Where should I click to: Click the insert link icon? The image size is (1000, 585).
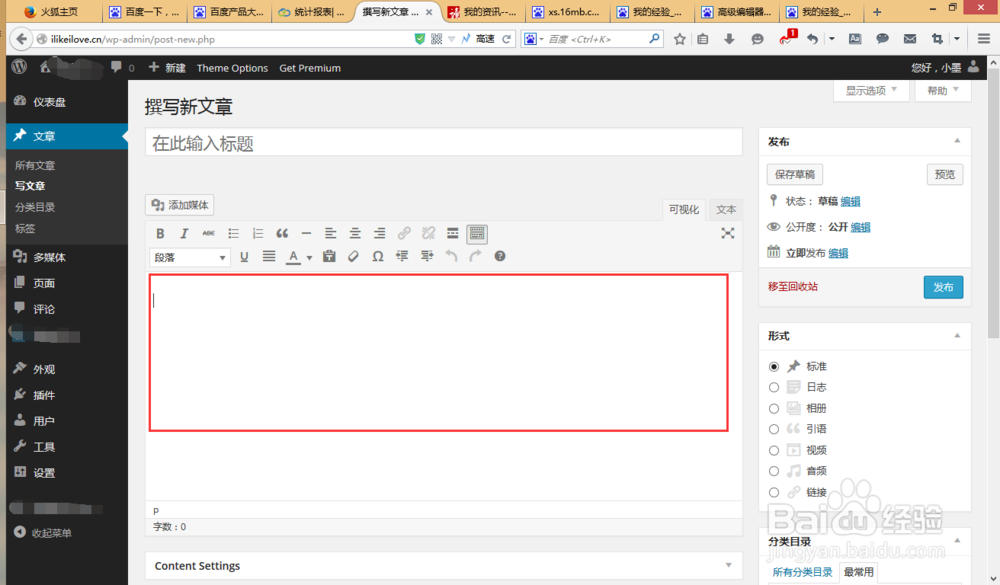click(404, 233)
